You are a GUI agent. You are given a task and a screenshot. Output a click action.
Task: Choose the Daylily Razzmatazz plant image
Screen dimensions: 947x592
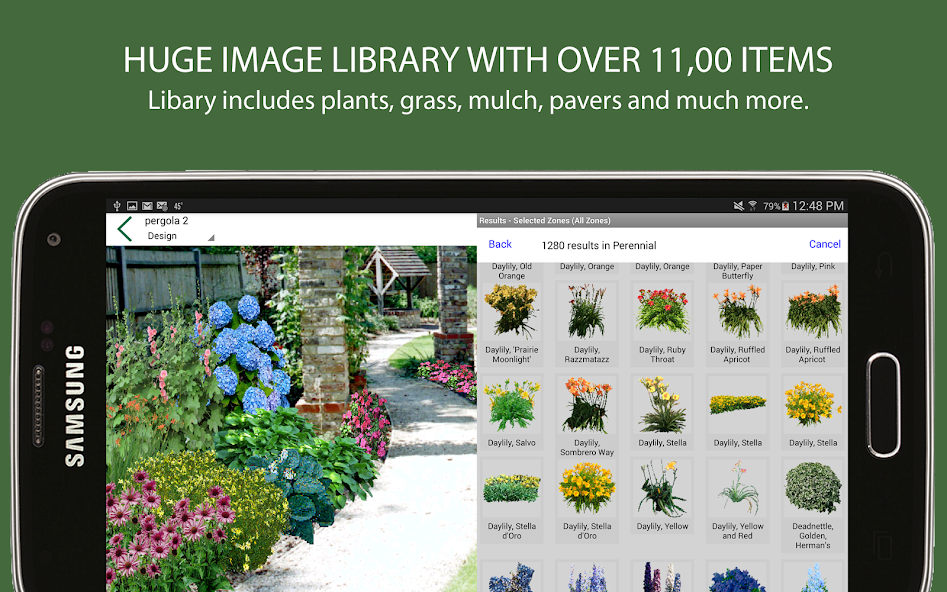[x=587, y=310]
